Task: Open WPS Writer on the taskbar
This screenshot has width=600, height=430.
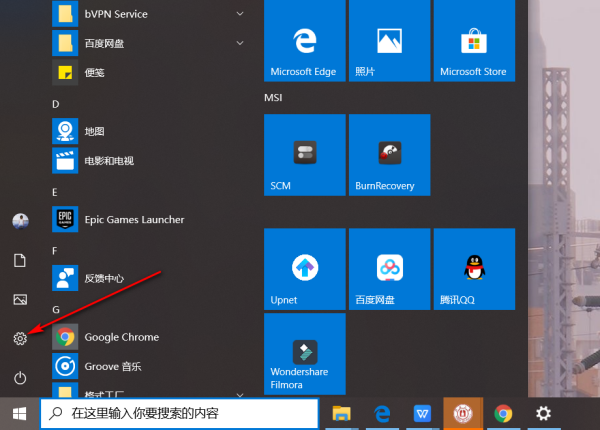Action: 422,414
